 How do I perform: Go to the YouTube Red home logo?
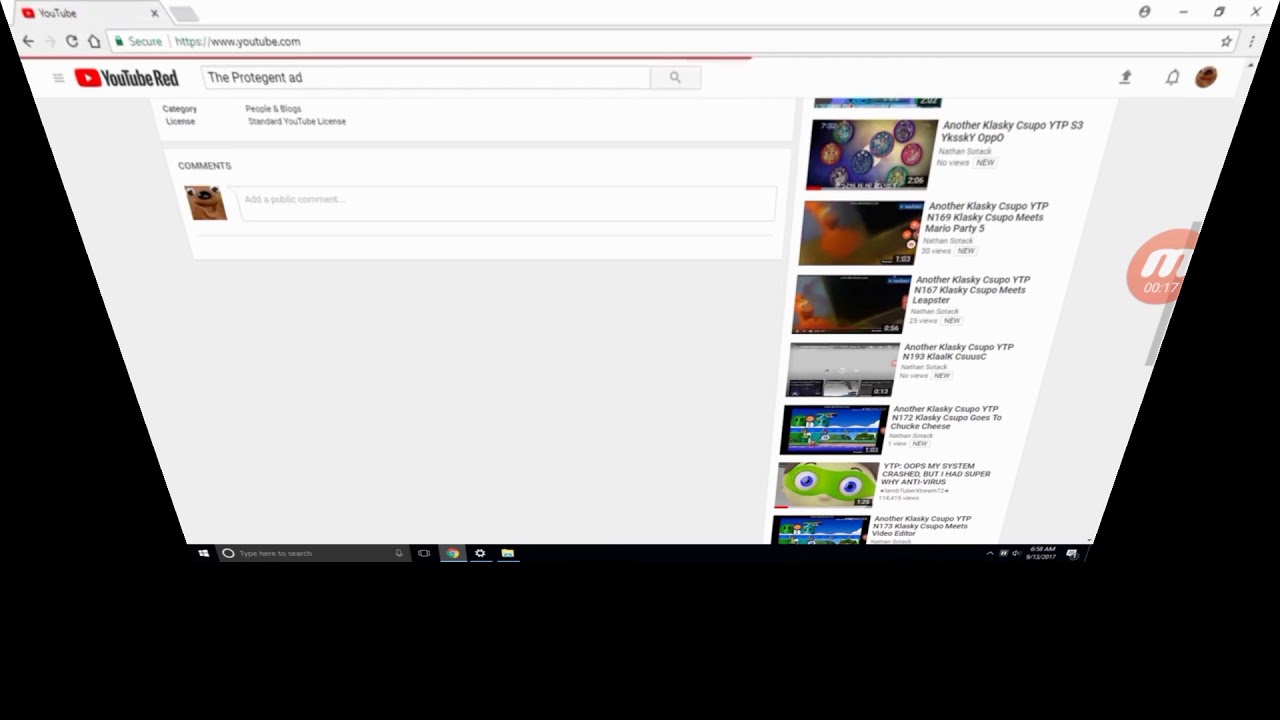tap(126, 78)
